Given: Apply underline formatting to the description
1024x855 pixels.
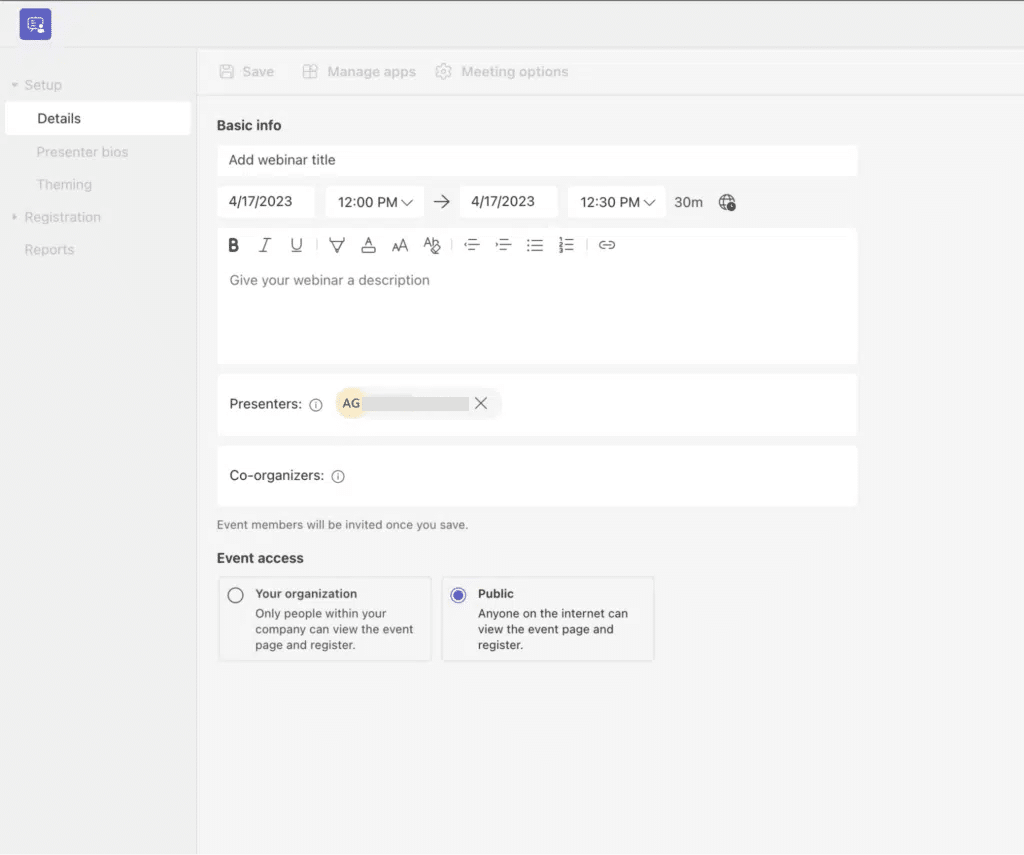Looking at the screenshot, I should [296, 245].
